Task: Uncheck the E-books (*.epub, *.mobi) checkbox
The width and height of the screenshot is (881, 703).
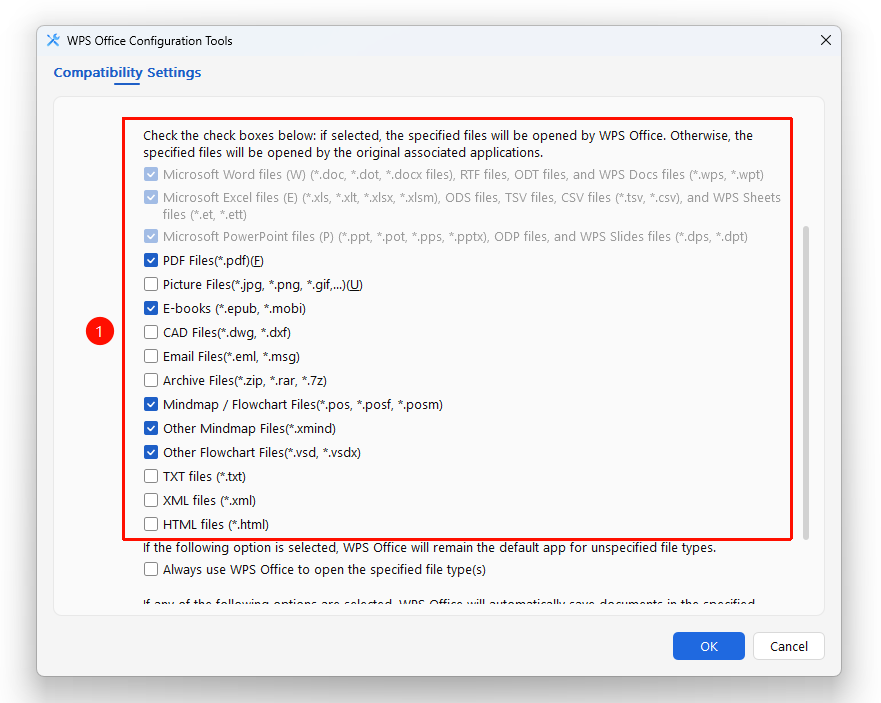Action: (151, 309)
